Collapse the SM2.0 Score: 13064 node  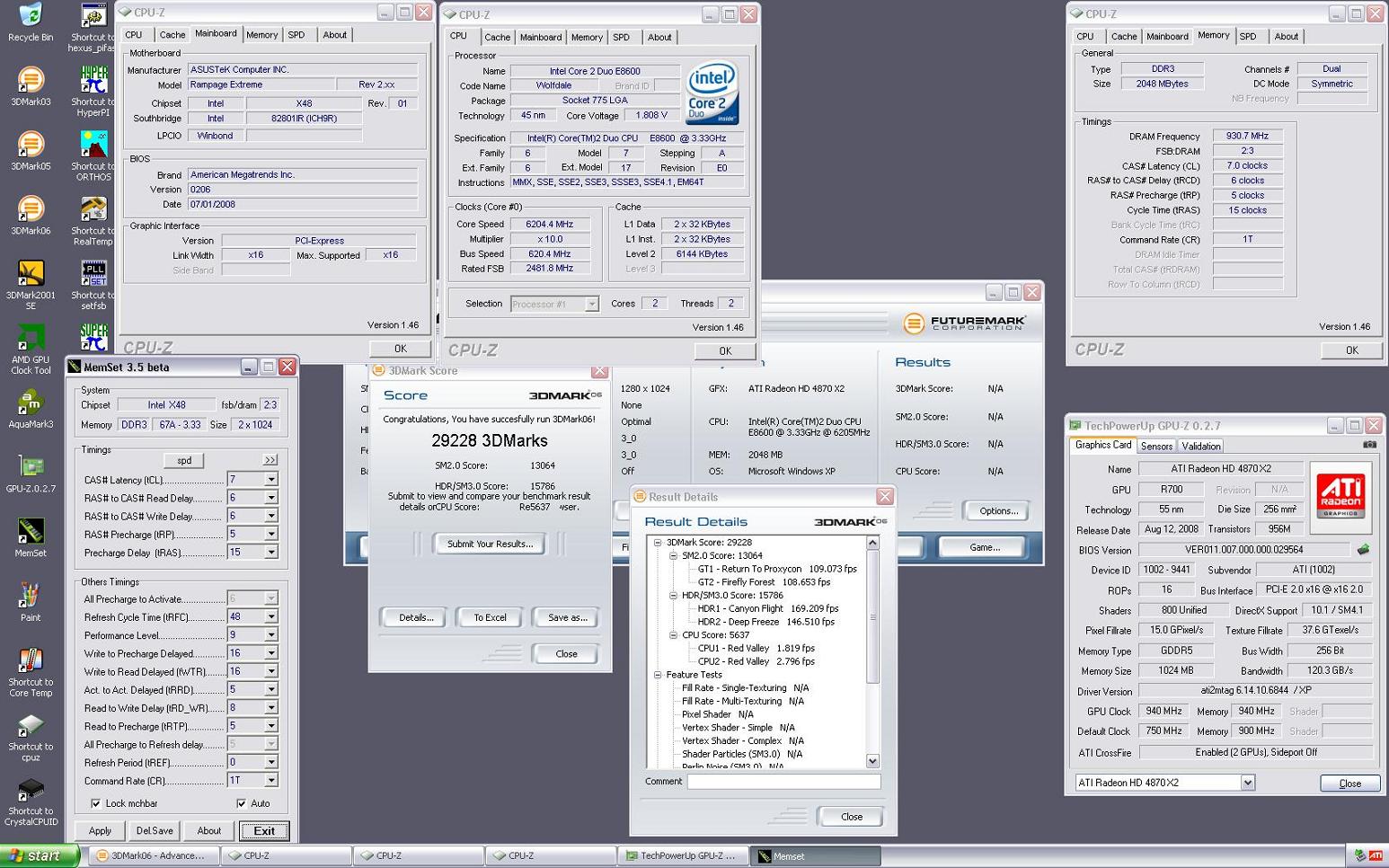tap(673, 555)
